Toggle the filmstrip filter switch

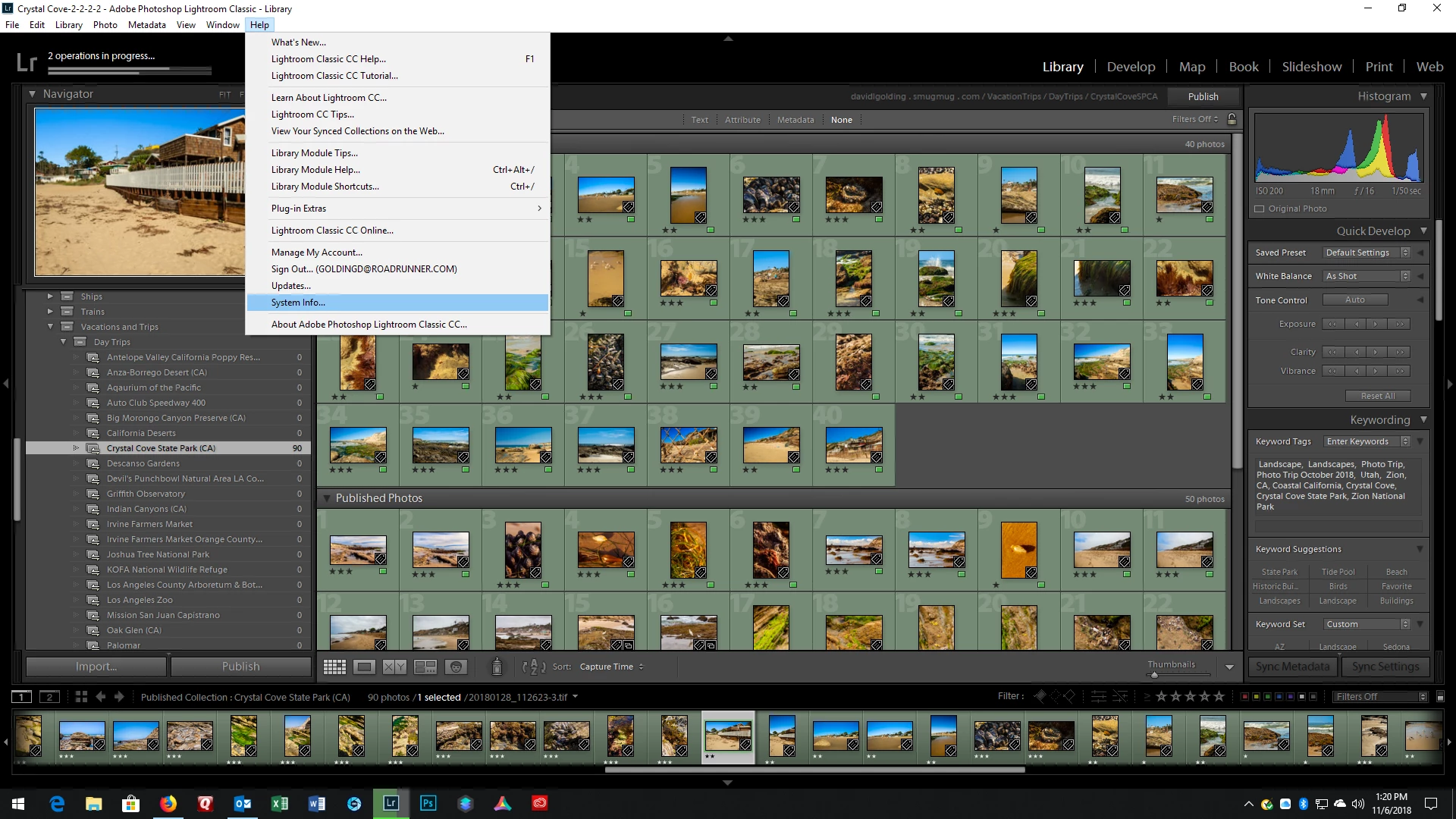(x=1440, y=696)
